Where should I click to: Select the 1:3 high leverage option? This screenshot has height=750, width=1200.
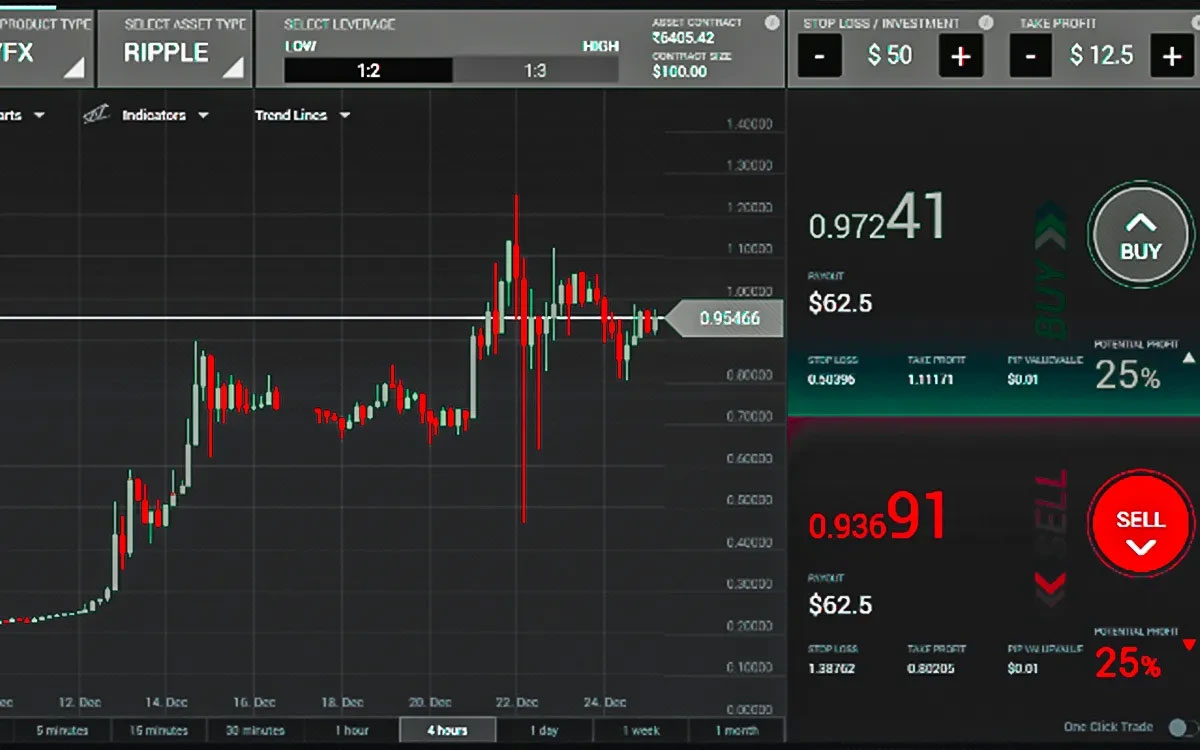(535, 70)
